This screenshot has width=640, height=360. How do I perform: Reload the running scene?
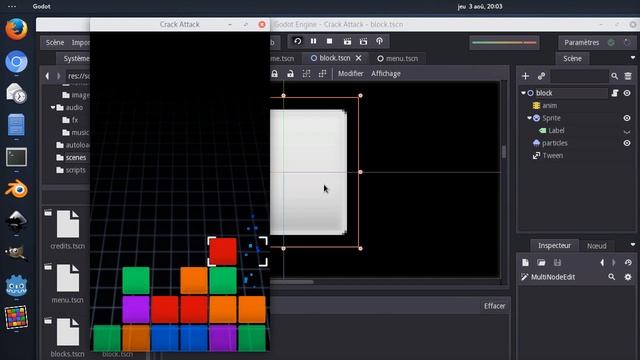coord(298,41)
